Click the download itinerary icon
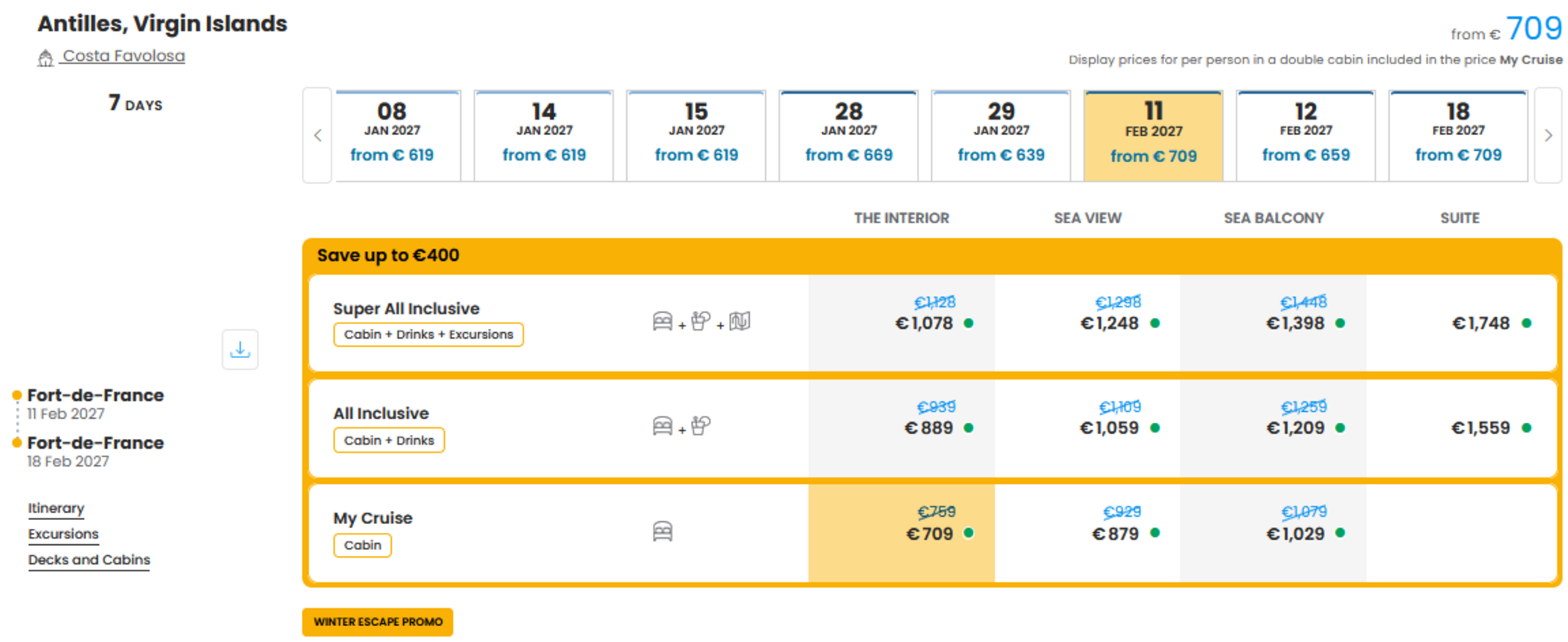The height and width of the screenshot is (642, 1568). tap(240, 350)
